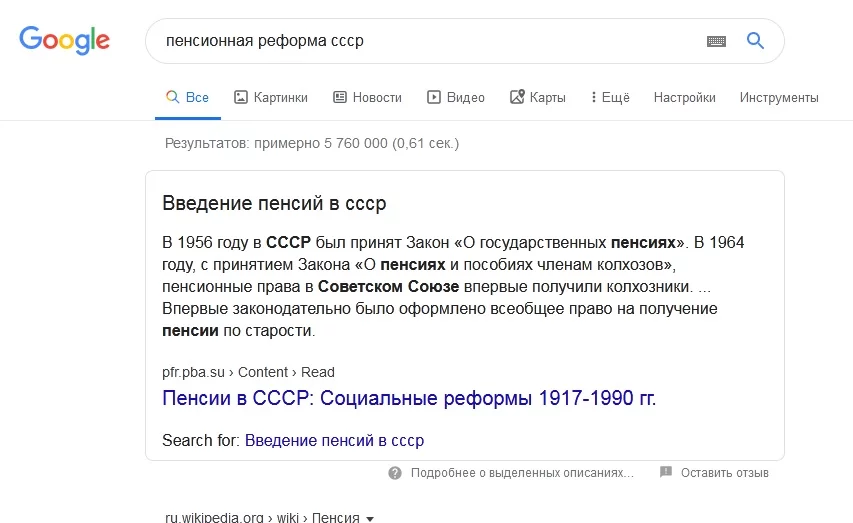Click the Оставить отзыв link
Image resolution: width=853 pixels, height=523 pixels.
[x=725, y=473]
